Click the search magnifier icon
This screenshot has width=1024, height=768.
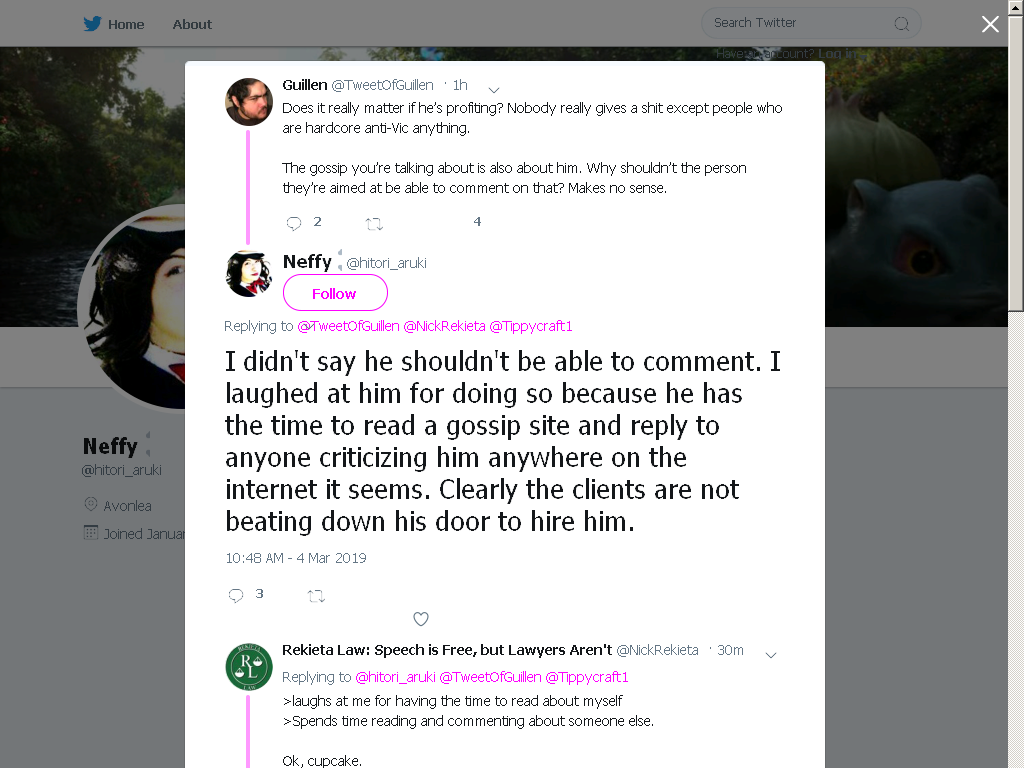901,24
